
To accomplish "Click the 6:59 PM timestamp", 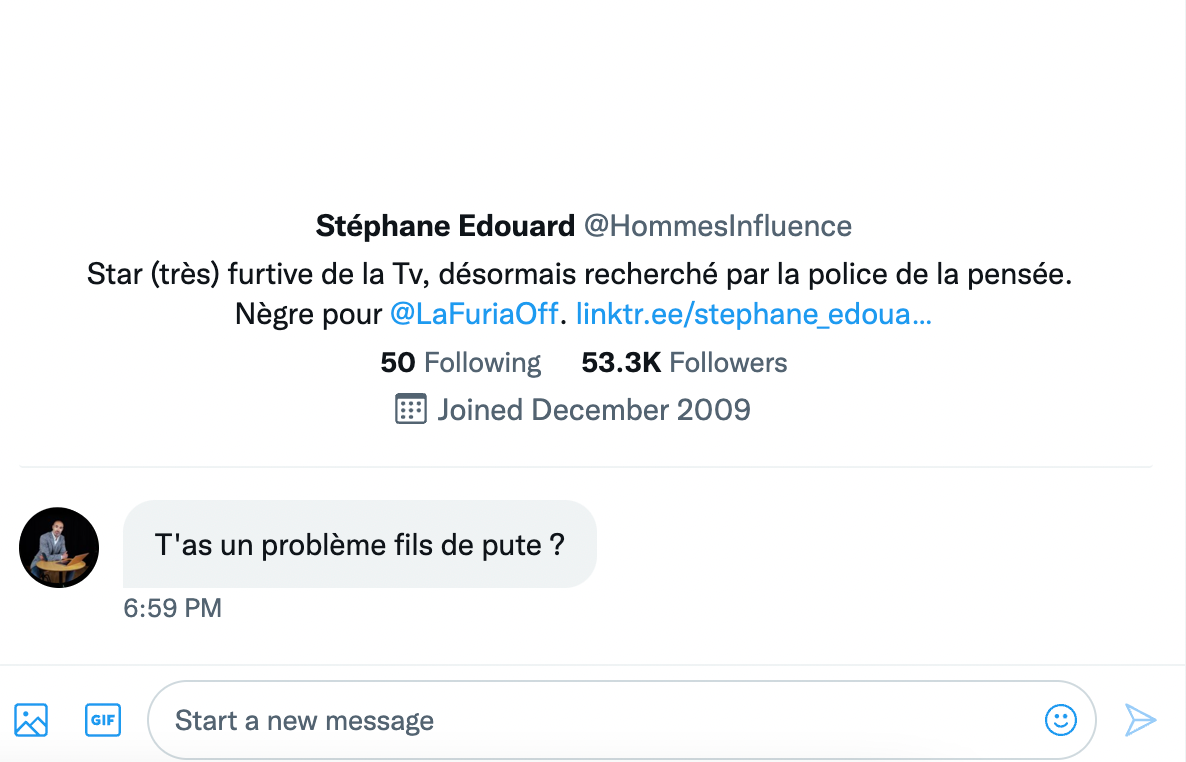I will [172, 608].
